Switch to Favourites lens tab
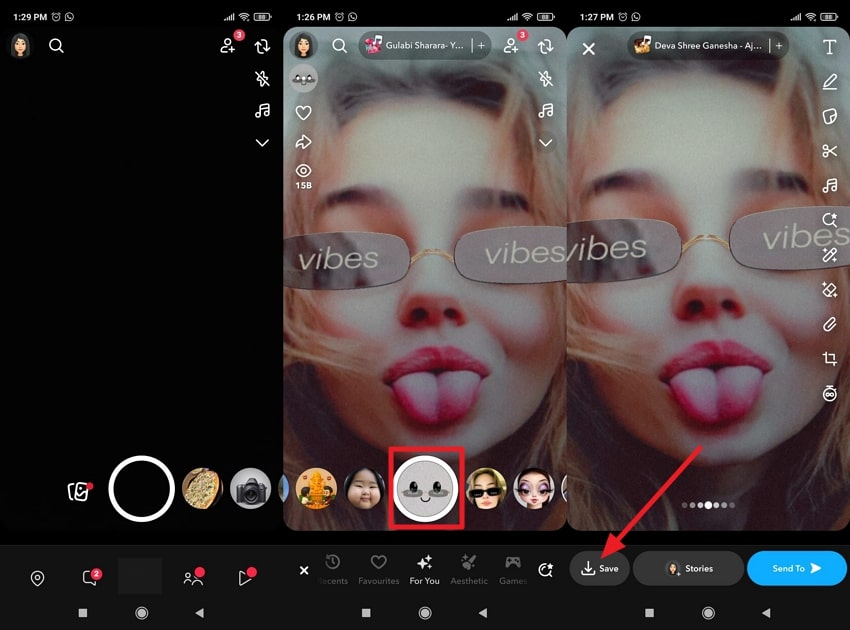The width and height of the screenshot is (850, 630). click(x=378, y=569)
